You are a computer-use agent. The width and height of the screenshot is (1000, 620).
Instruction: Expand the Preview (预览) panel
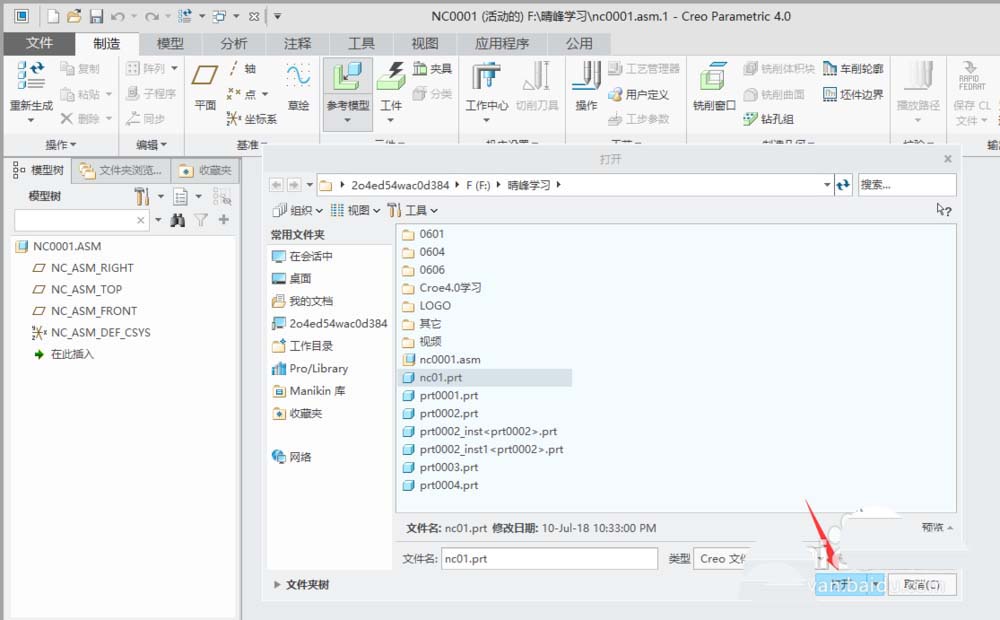tap(938, 527)
